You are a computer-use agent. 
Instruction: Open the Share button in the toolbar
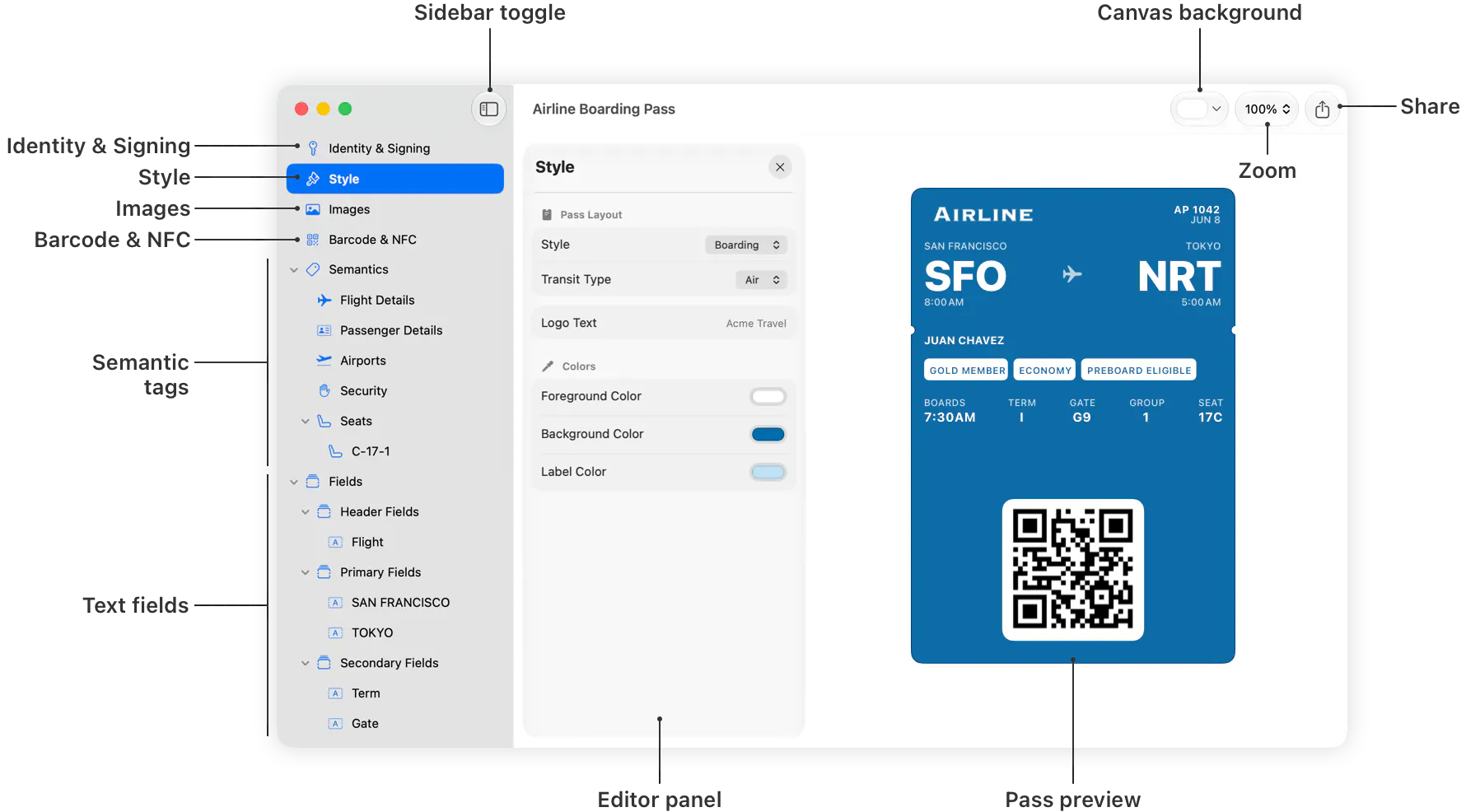(1322, 109)
